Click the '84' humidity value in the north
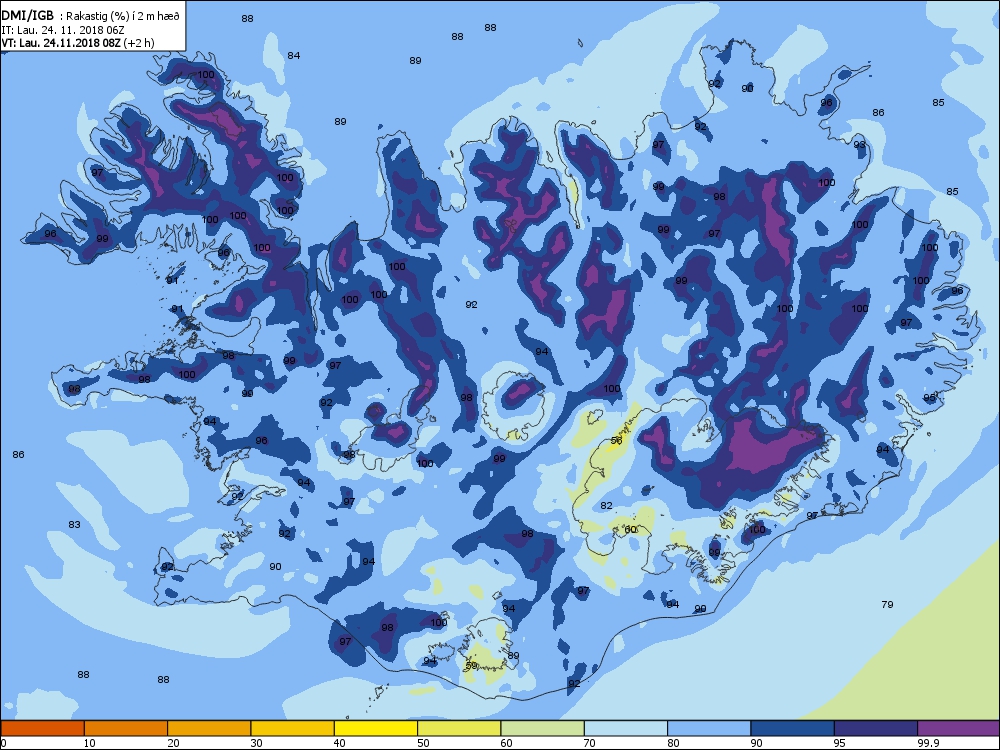Viewport: 1000px width, 750px height. [x=293, y=55]
